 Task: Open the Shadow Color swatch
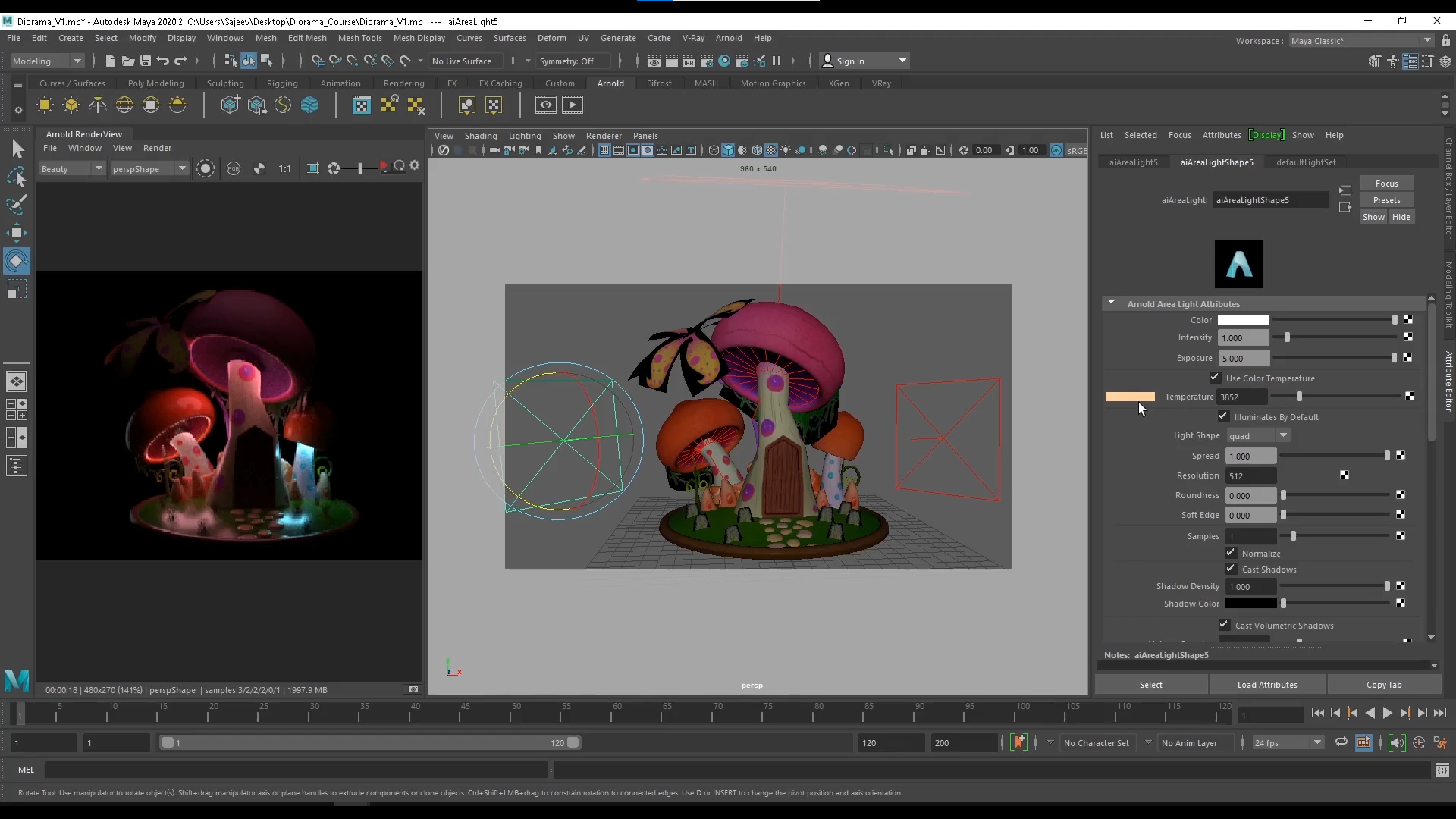click(x=1251, y=604)
